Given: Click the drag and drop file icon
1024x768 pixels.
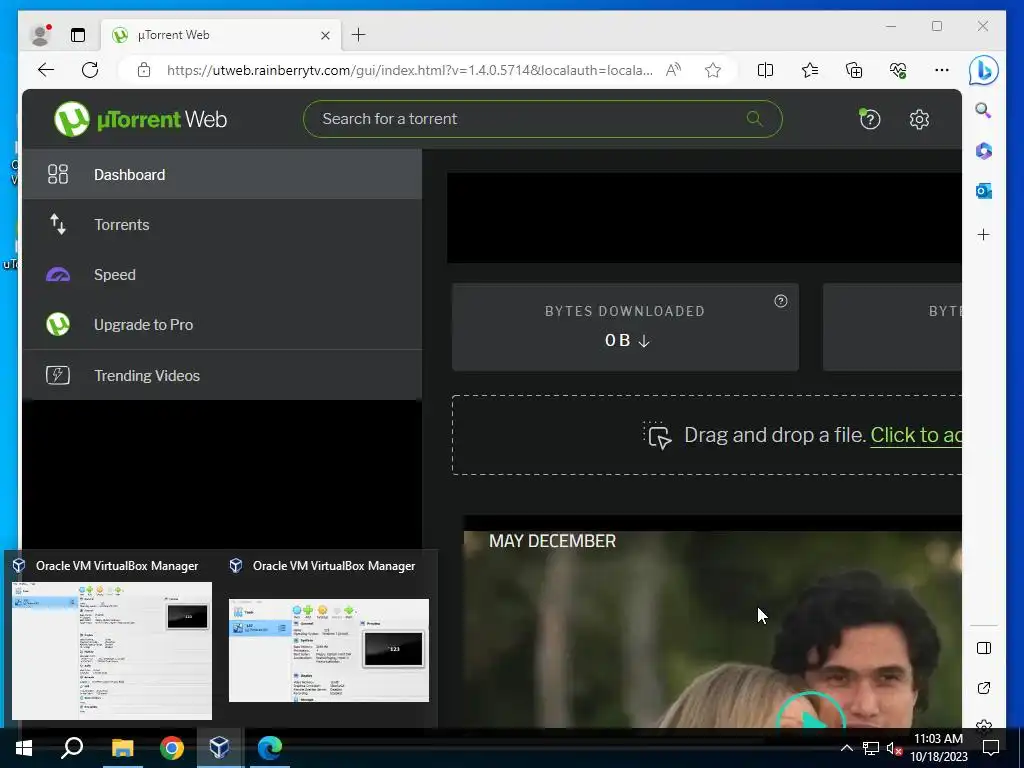Looking at the screenshot, I should coord(657,436).
